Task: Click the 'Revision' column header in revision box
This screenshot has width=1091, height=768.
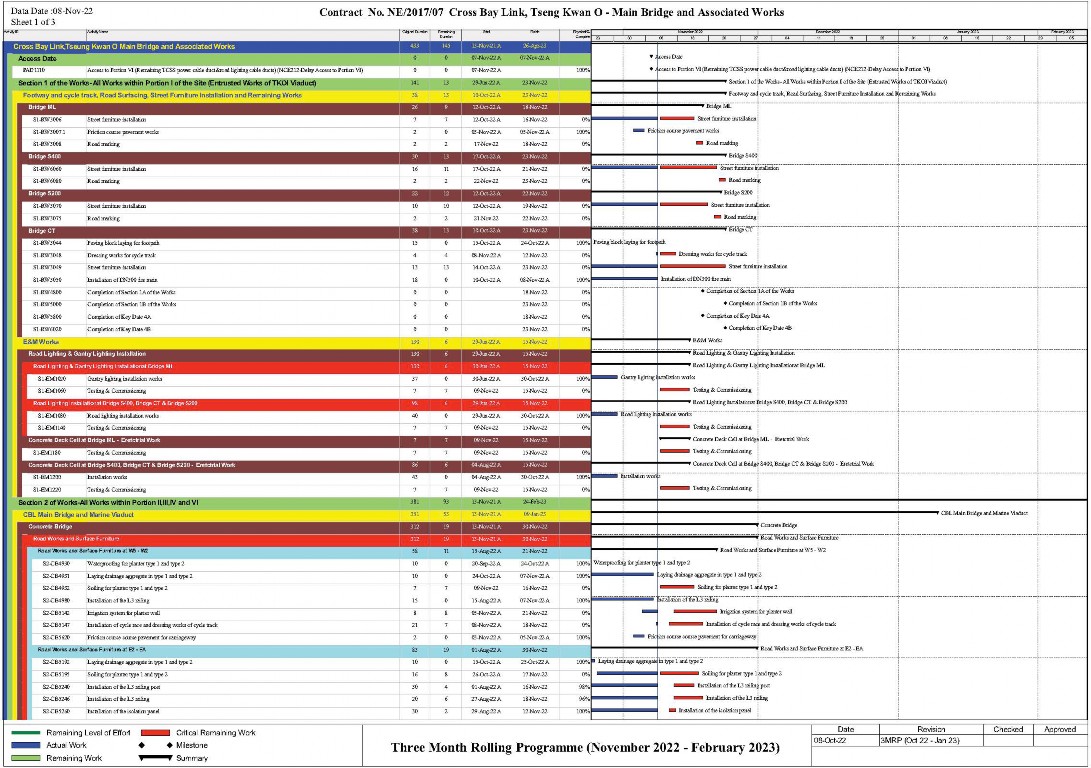Action: pos(931,730)
